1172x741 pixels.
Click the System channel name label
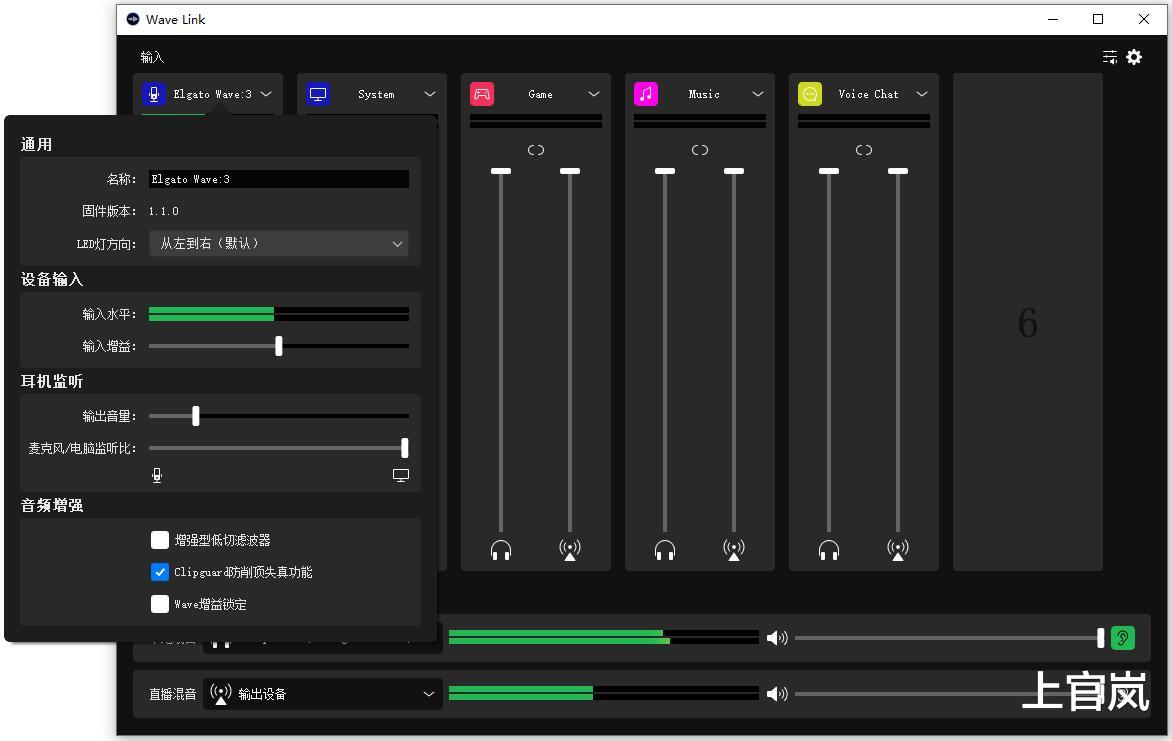376,94
